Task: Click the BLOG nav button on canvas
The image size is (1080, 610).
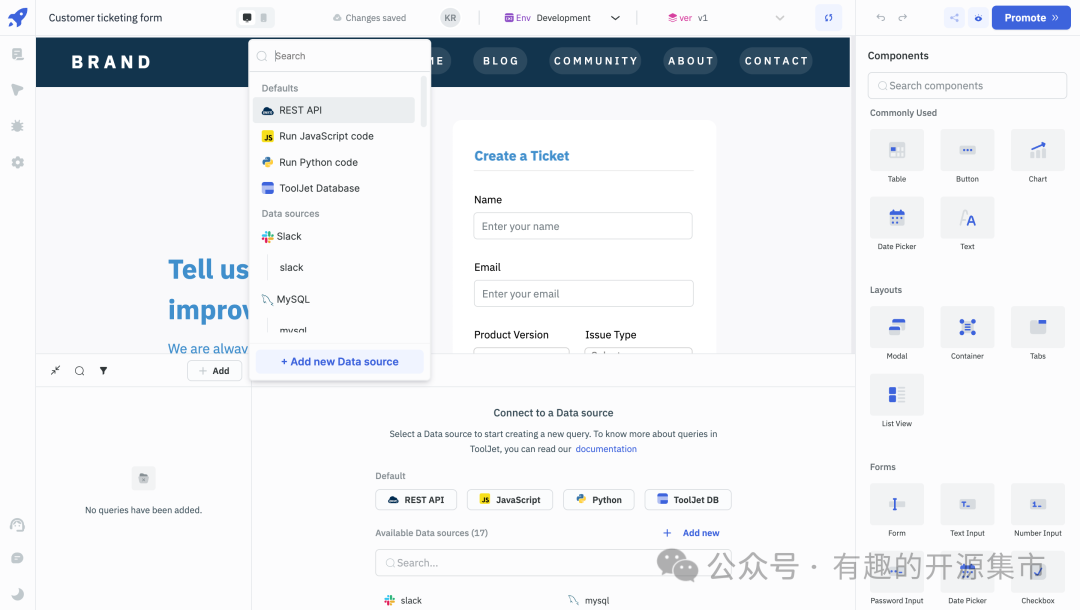Action: tap(501, 61)
